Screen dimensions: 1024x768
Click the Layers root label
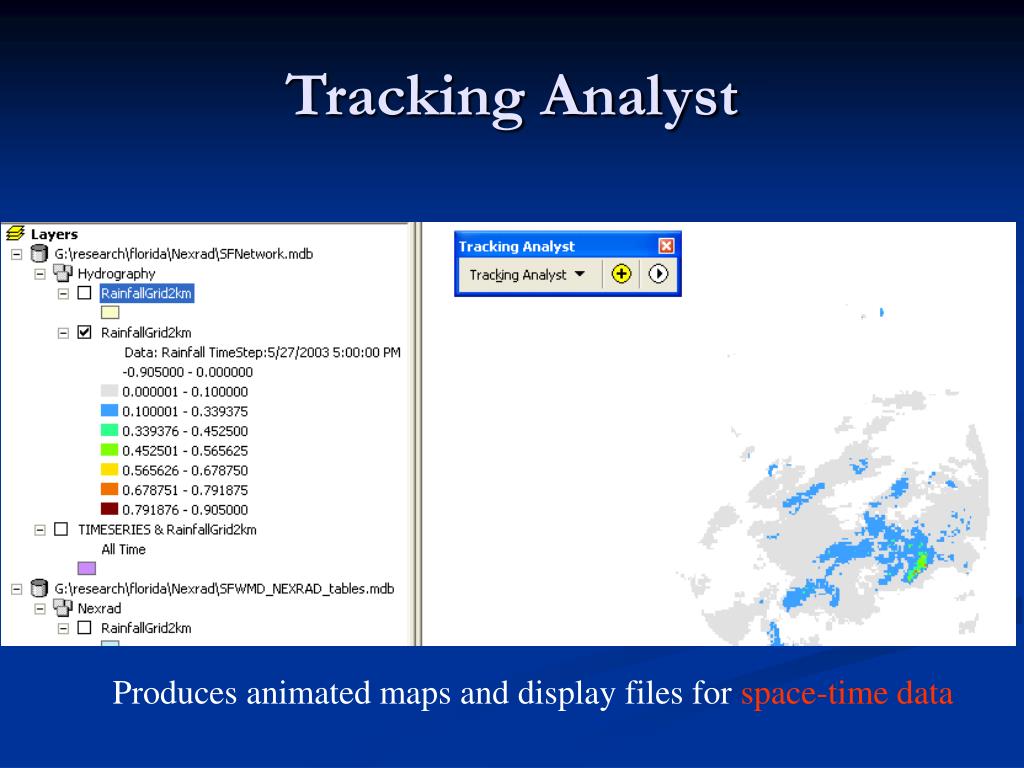(x=54, y=234)
